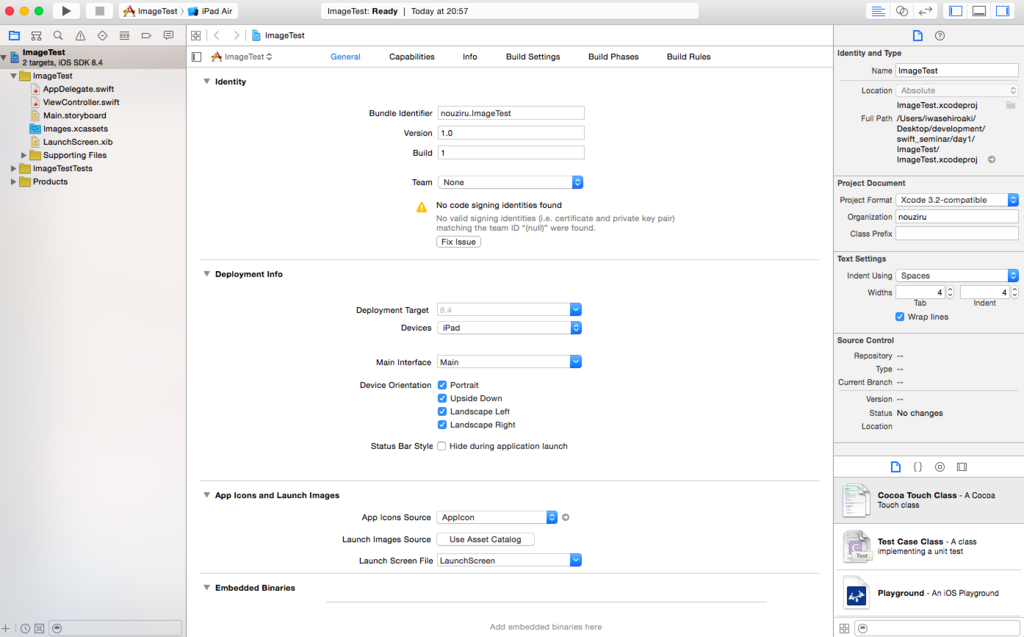Collapse the Deployment Info section
Image resolution: width=1024 pixels, height=637 pixels.
pyautogui.click(x=206, y=274)
